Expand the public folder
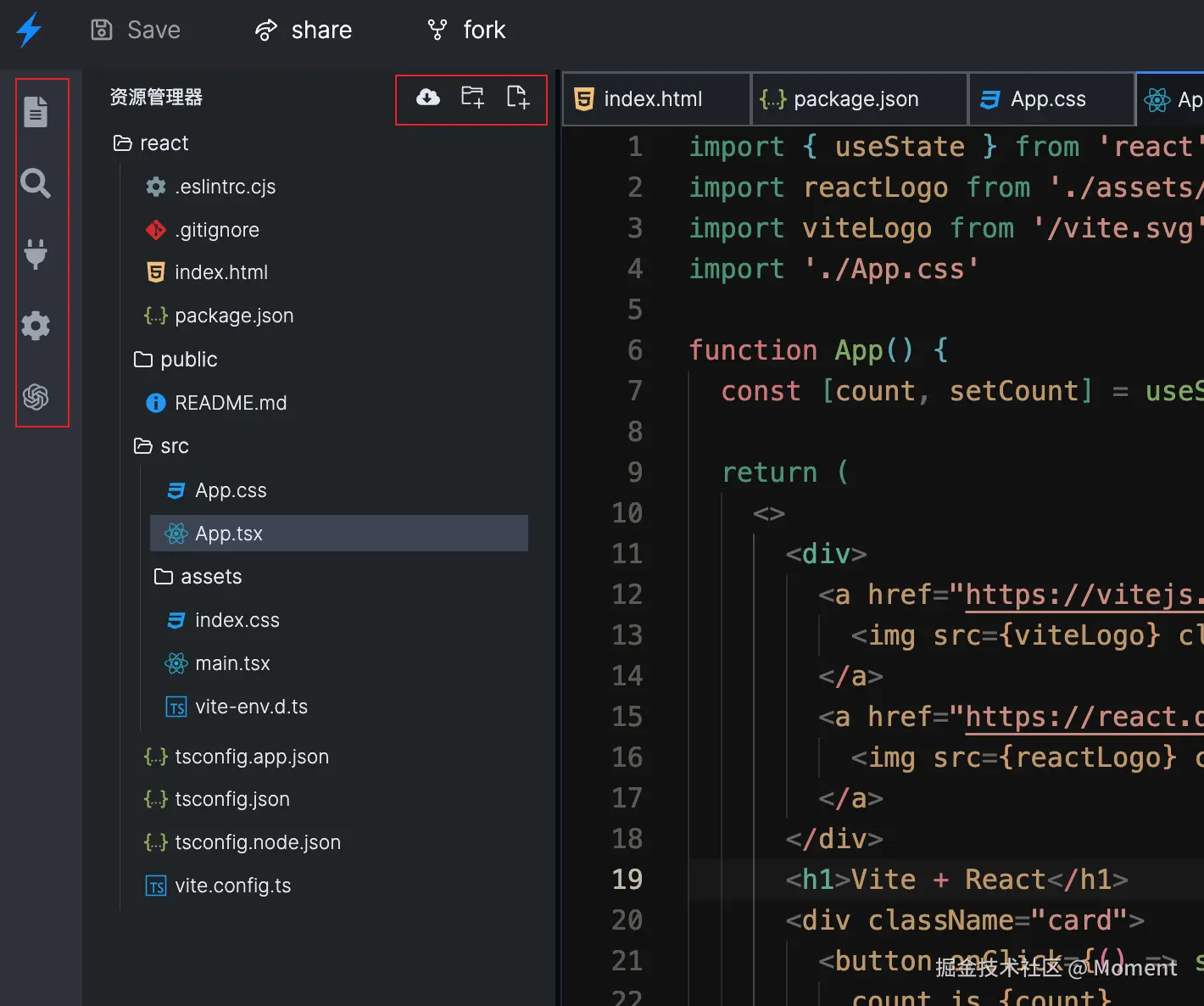This screenshot has width=1204, height=1006. 176,360
